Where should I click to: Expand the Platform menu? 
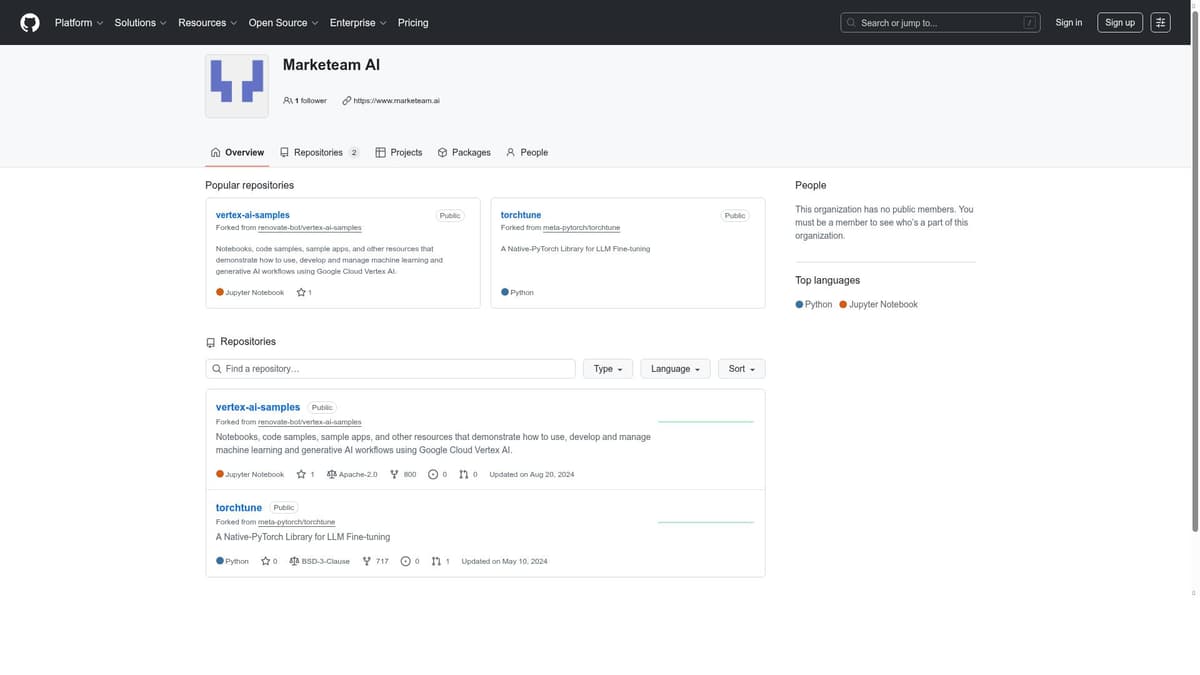point(79,22)
